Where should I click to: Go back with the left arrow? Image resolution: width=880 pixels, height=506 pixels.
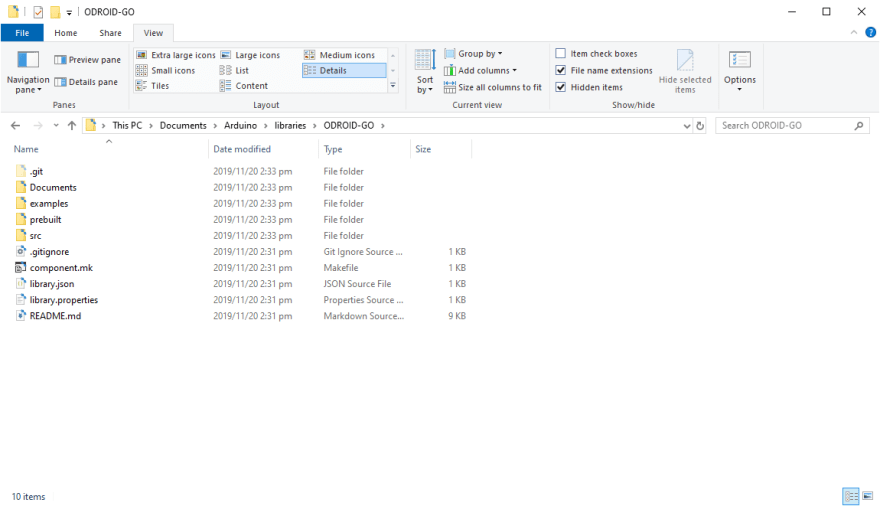pyautogui.click(x=16, y=126)
